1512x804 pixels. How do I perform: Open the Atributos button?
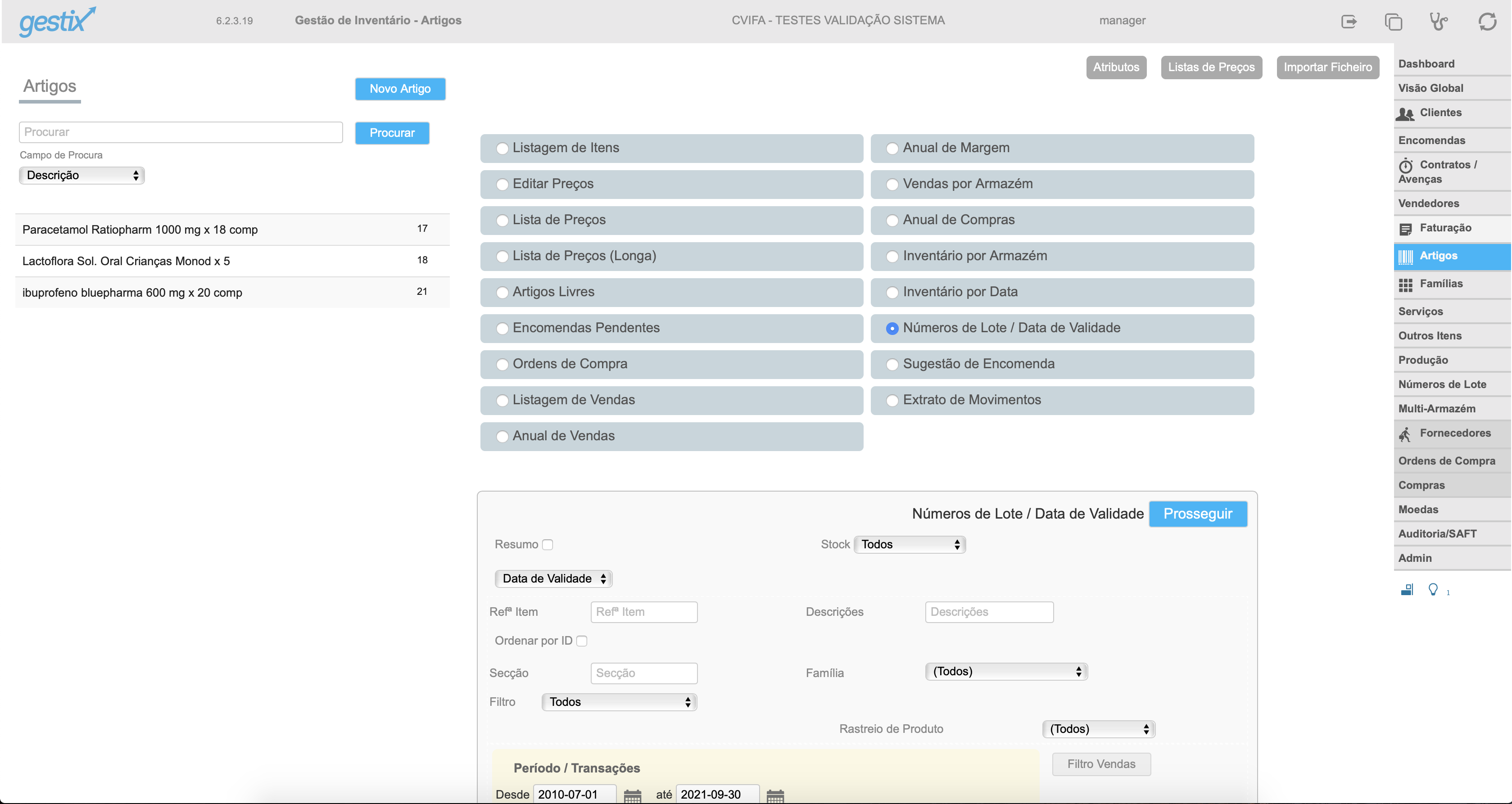[1116, 68]
